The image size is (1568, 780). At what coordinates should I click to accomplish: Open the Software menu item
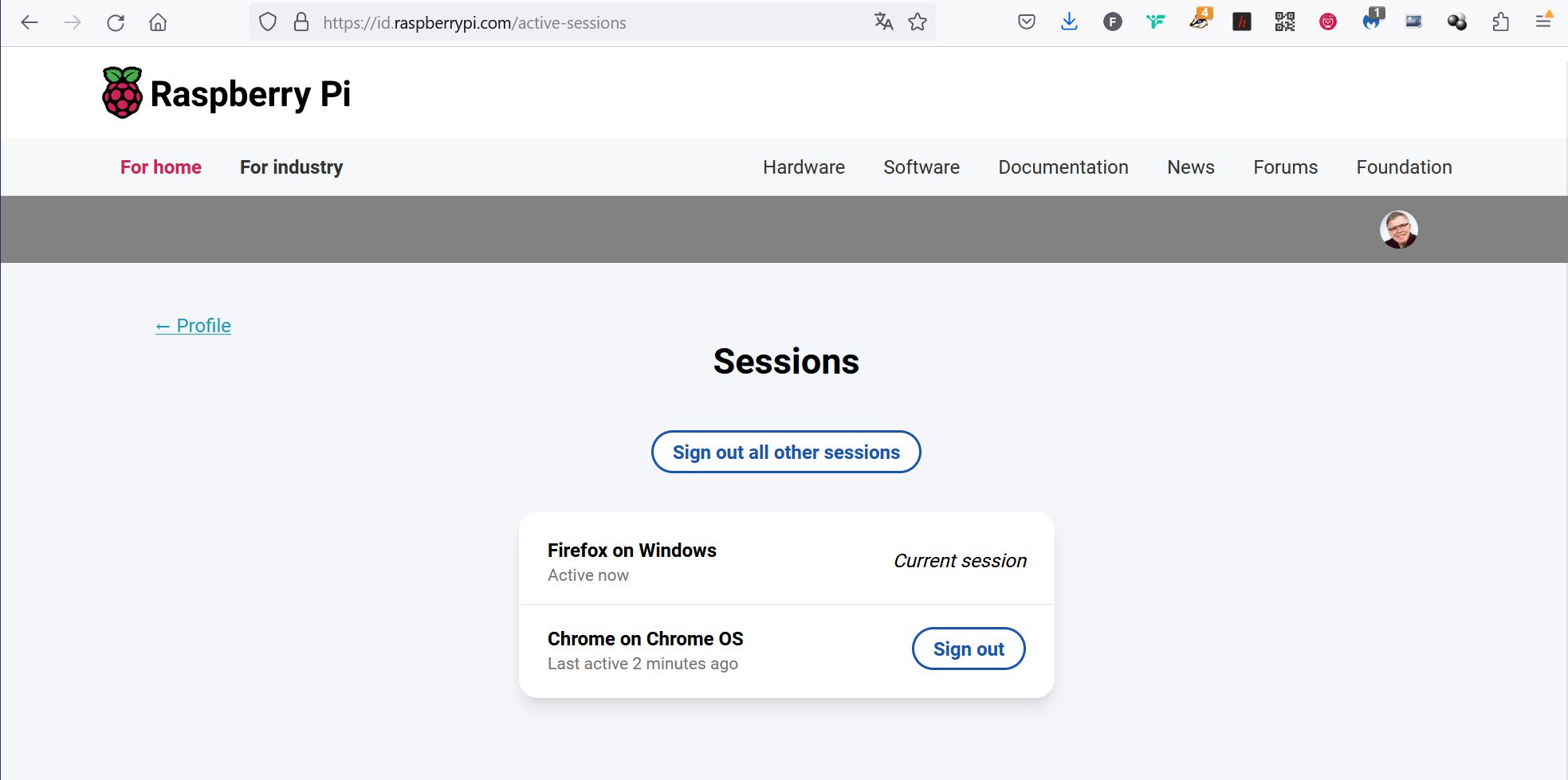[922, 167]
